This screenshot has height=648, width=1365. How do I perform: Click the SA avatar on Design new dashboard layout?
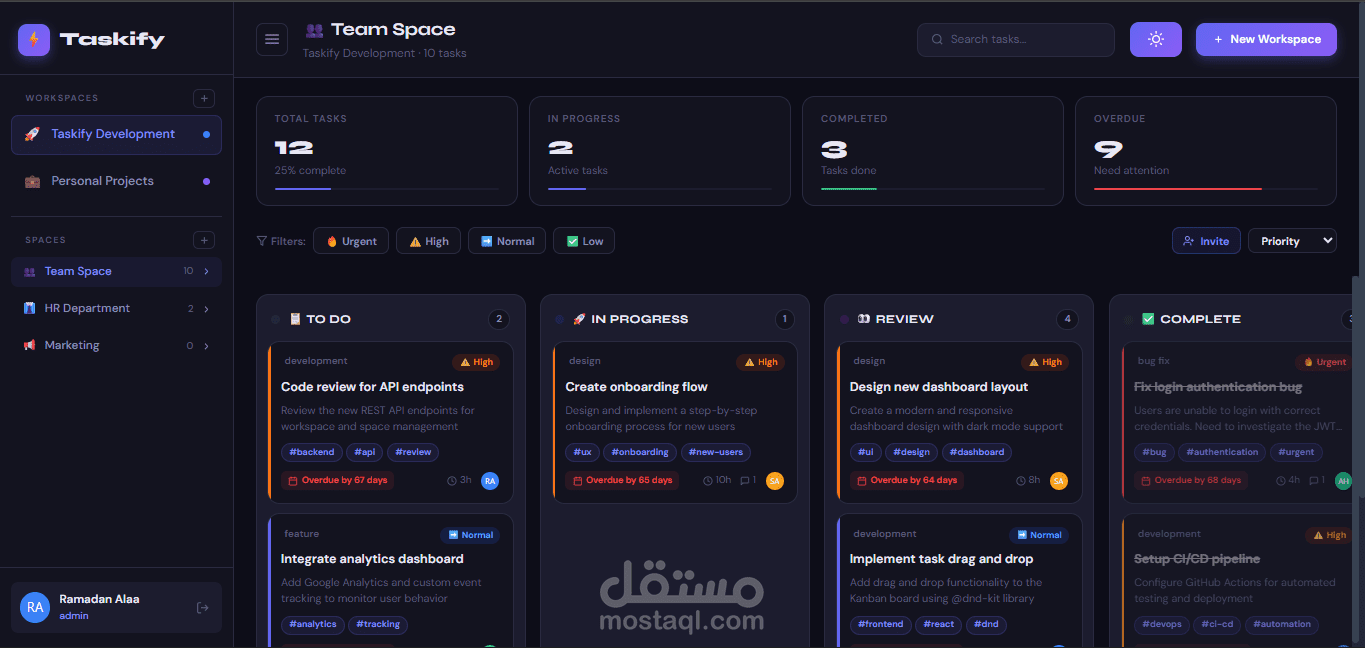1059,481
